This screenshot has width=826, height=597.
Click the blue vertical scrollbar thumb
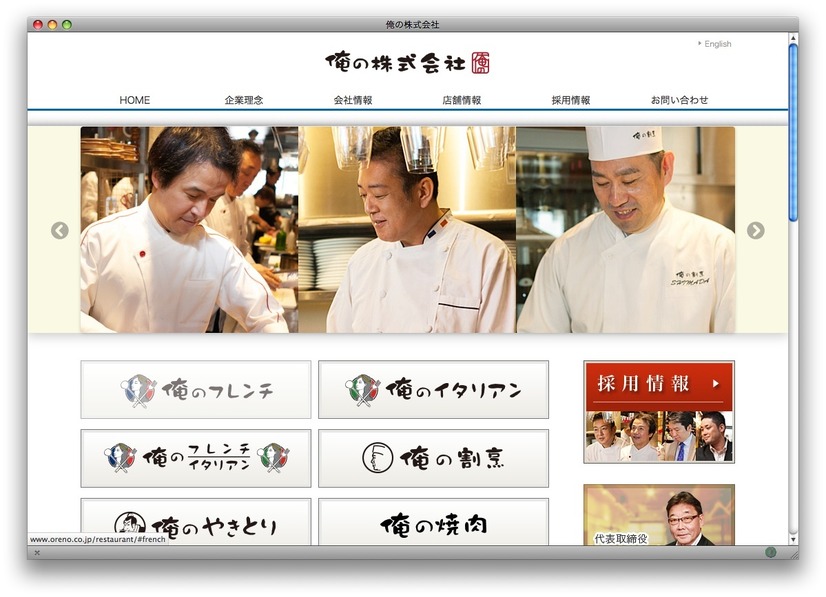click(793, 132)
